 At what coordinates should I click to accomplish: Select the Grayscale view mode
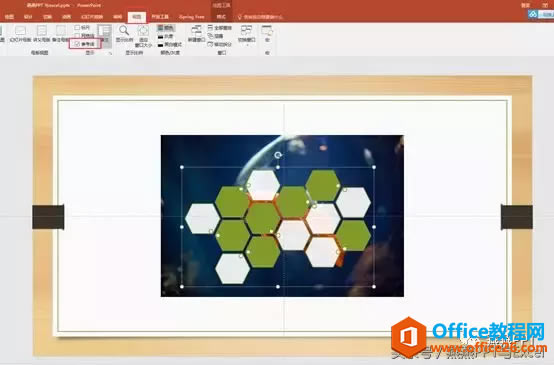tap(166, 36)
